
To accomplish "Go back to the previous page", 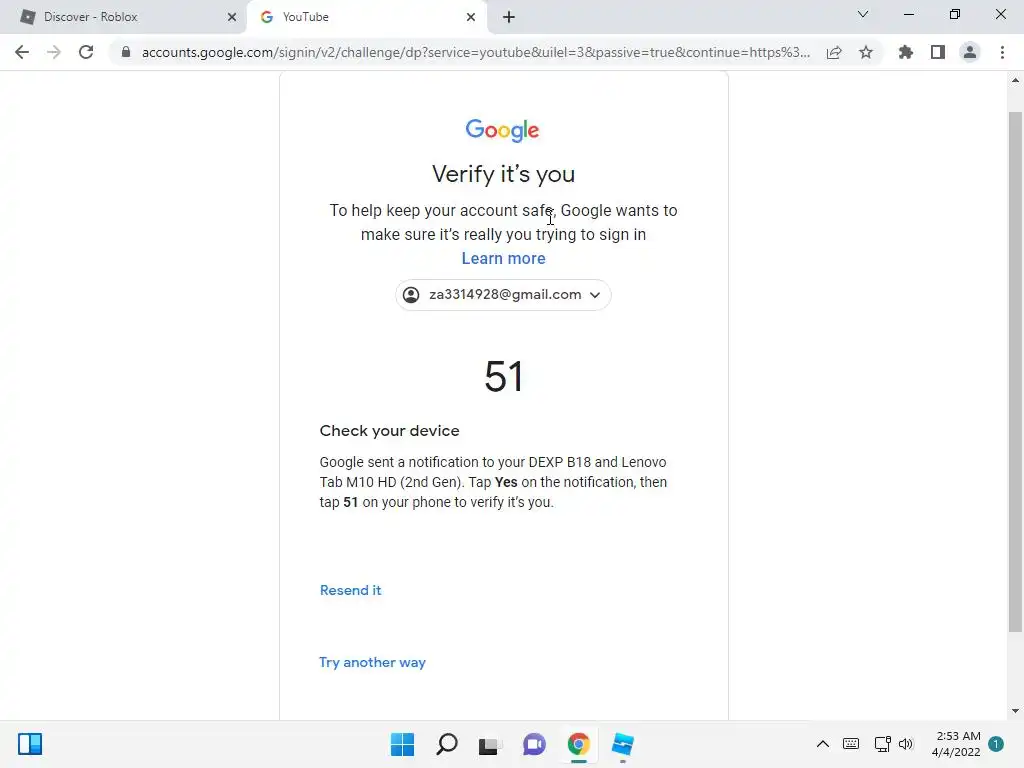I will 22,52.
